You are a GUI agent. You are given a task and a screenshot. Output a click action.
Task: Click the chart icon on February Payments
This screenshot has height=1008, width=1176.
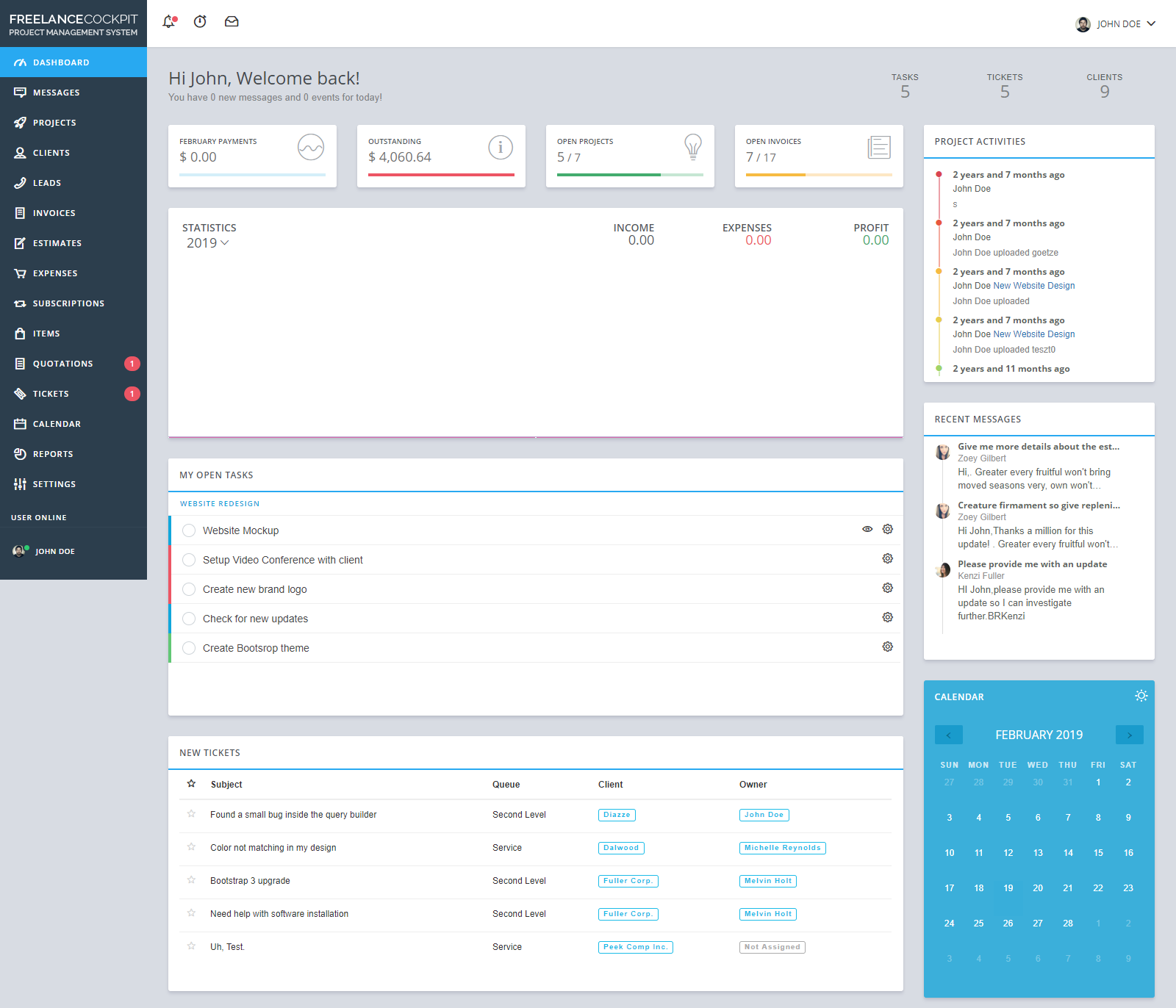311,147
